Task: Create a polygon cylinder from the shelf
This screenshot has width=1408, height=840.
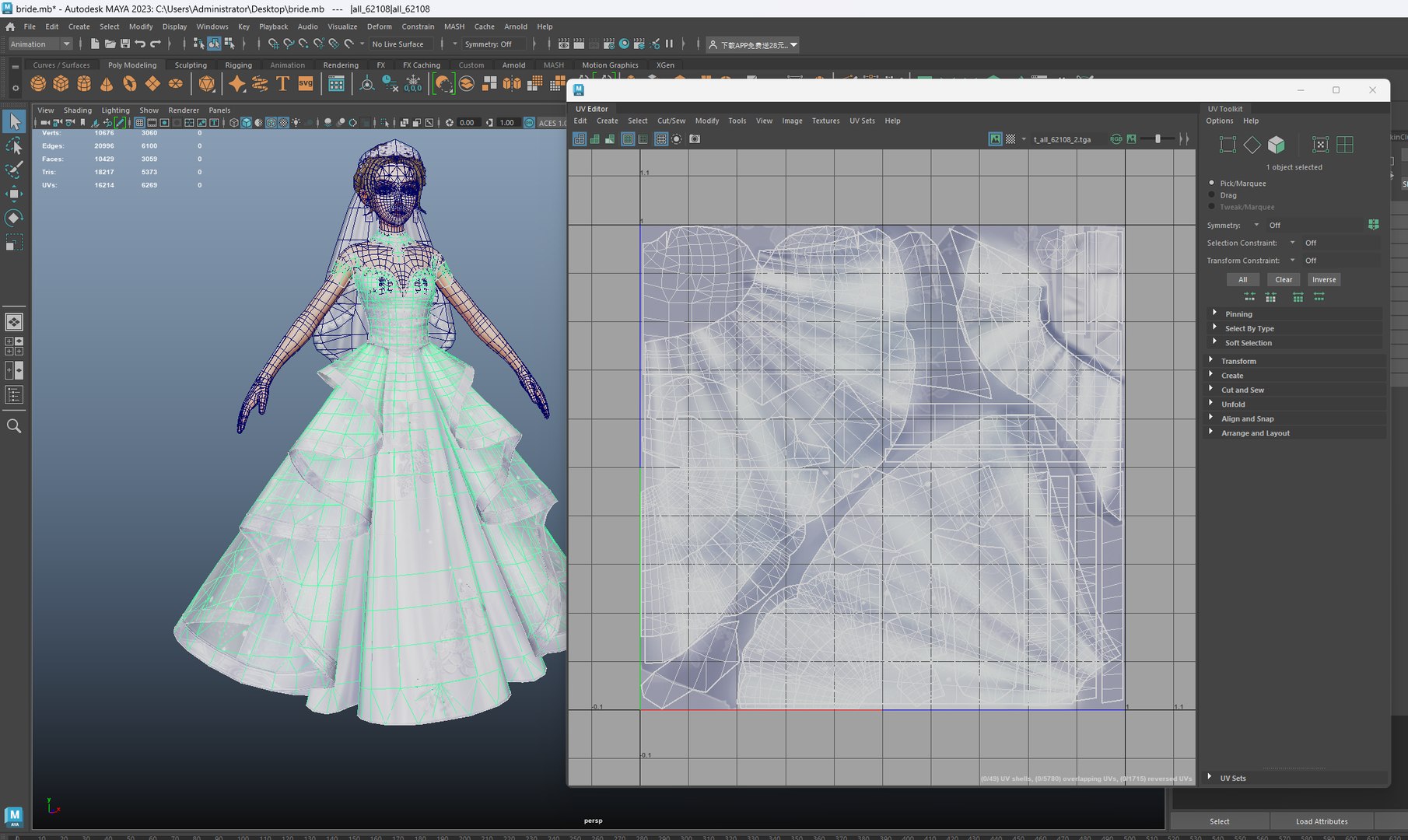Action: click(x=84, y=83)
